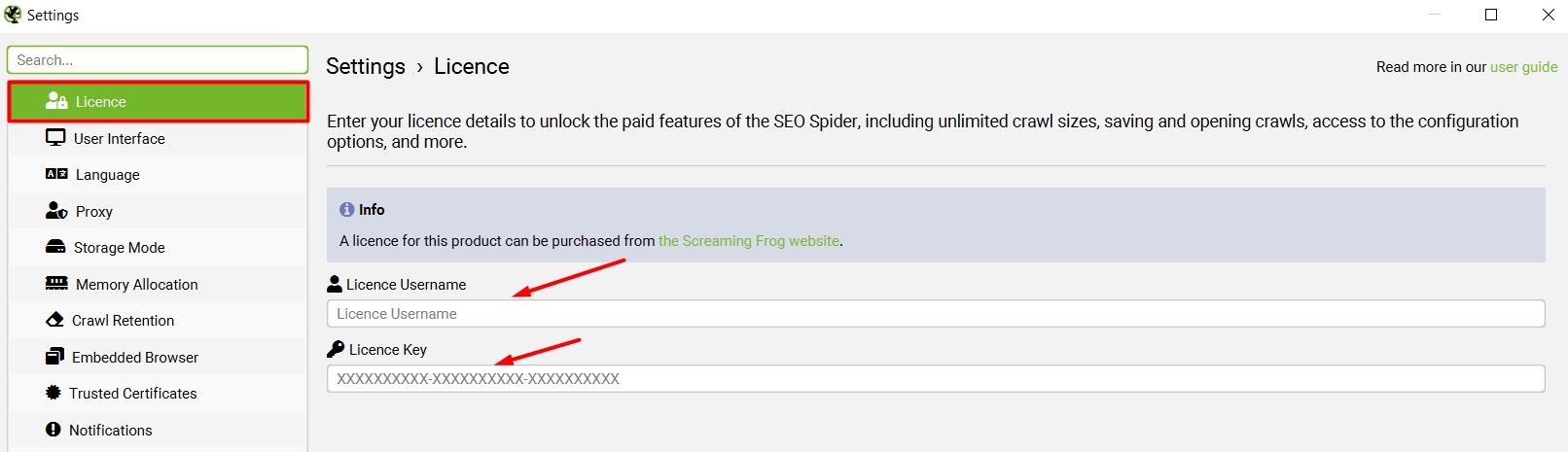Click into the Licence Key field
Screen dimensions: 1568x452
pyautogui.click(x=935, y=379)
